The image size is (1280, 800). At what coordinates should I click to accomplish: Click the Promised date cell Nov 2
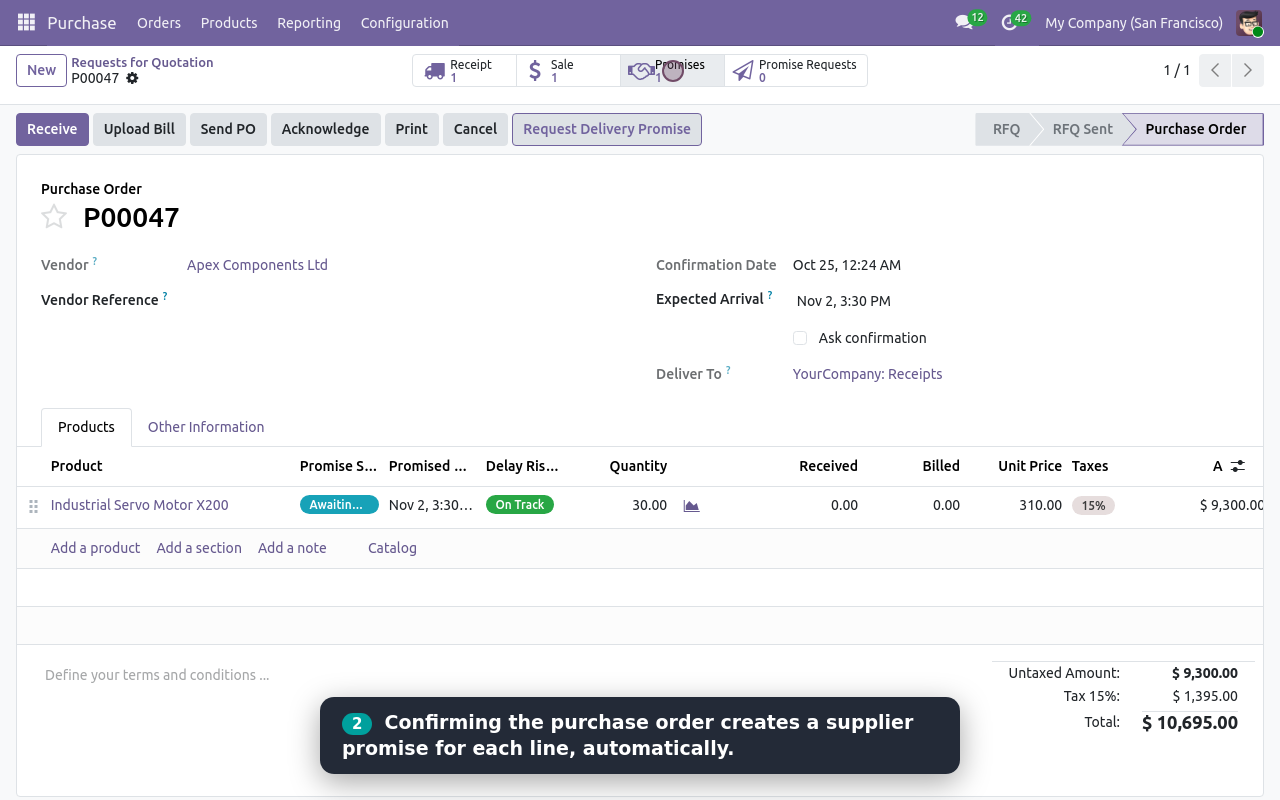[430, 505]
